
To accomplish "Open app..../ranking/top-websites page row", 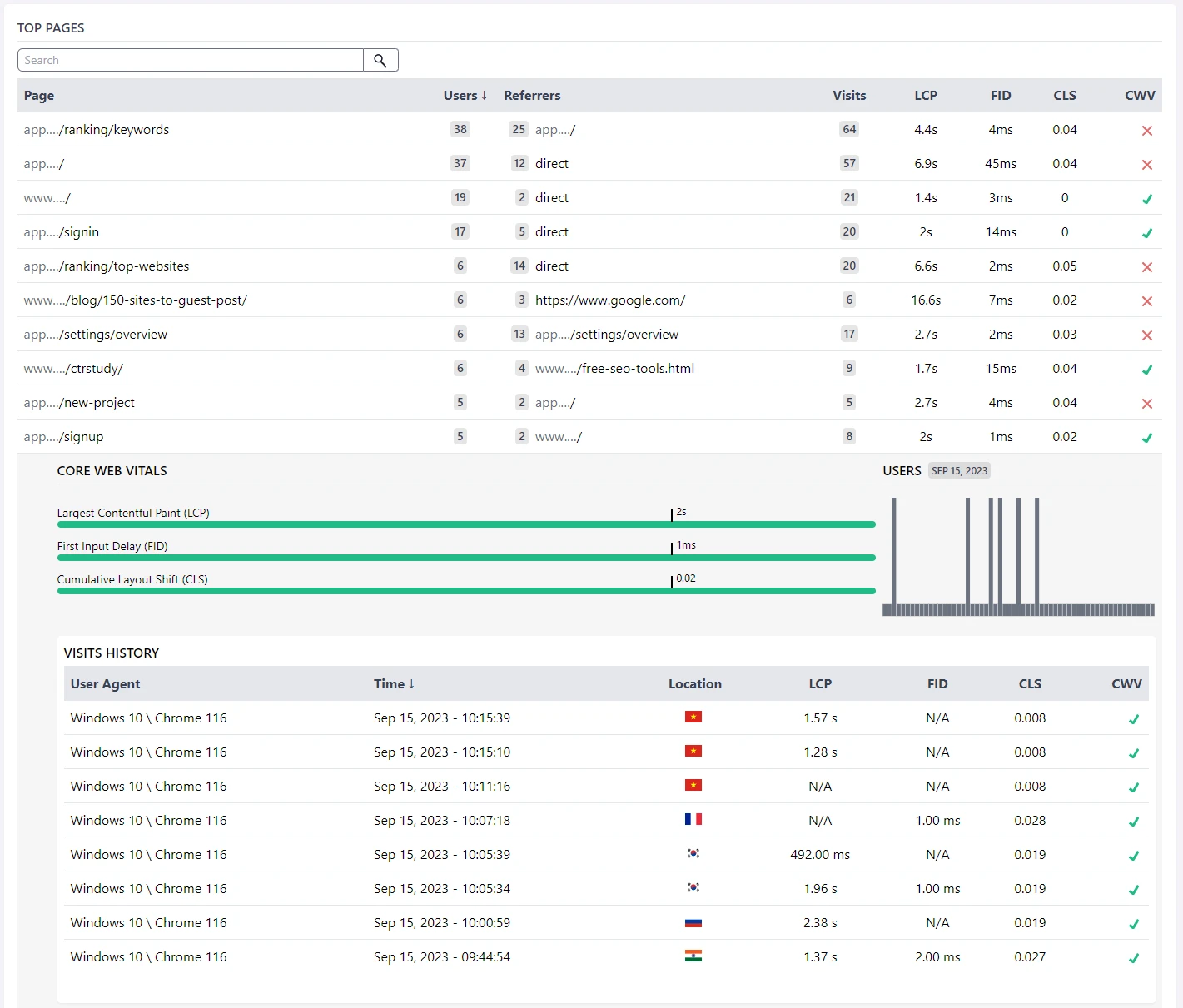I will click(589, 266).
